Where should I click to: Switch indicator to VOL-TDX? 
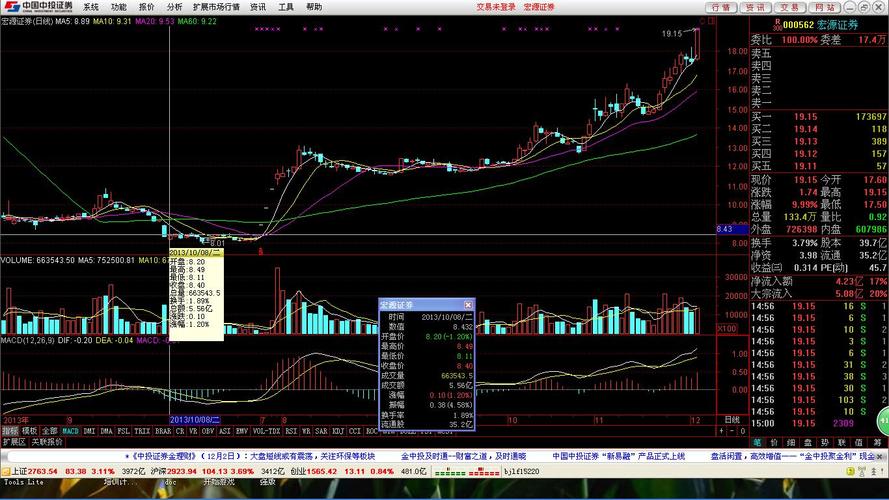click(266, 431)
